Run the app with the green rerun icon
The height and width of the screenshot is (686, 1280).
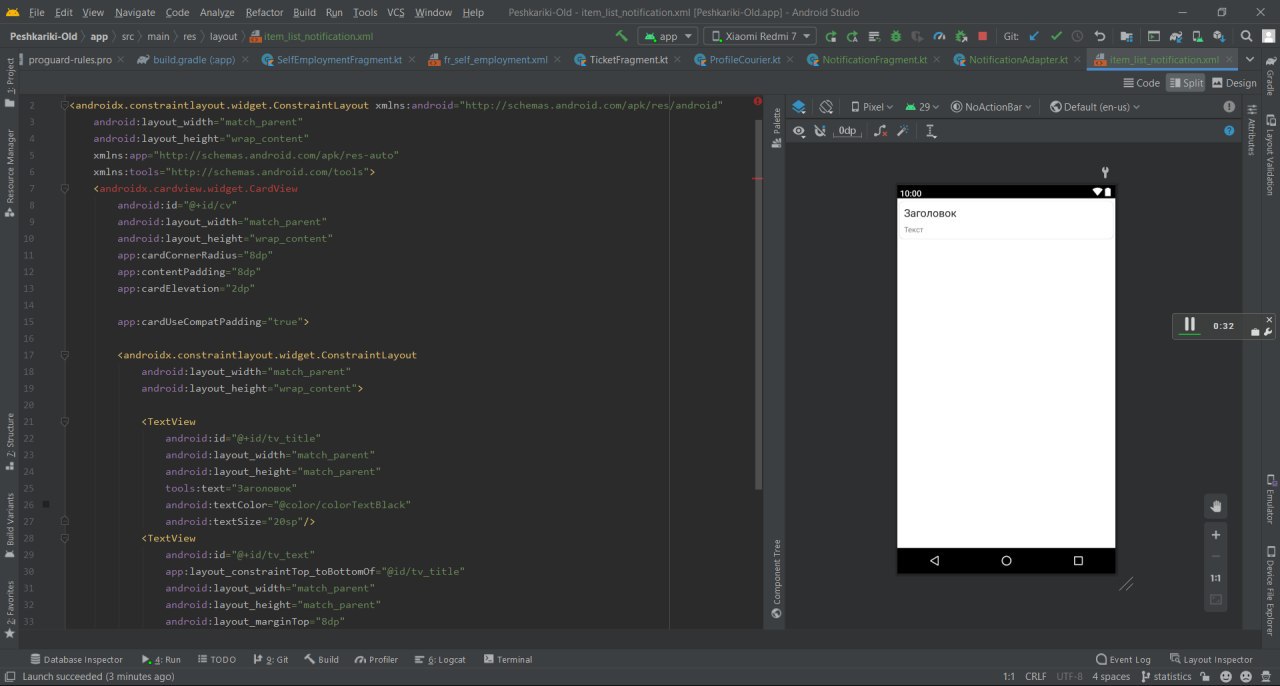tap(831, 36)
